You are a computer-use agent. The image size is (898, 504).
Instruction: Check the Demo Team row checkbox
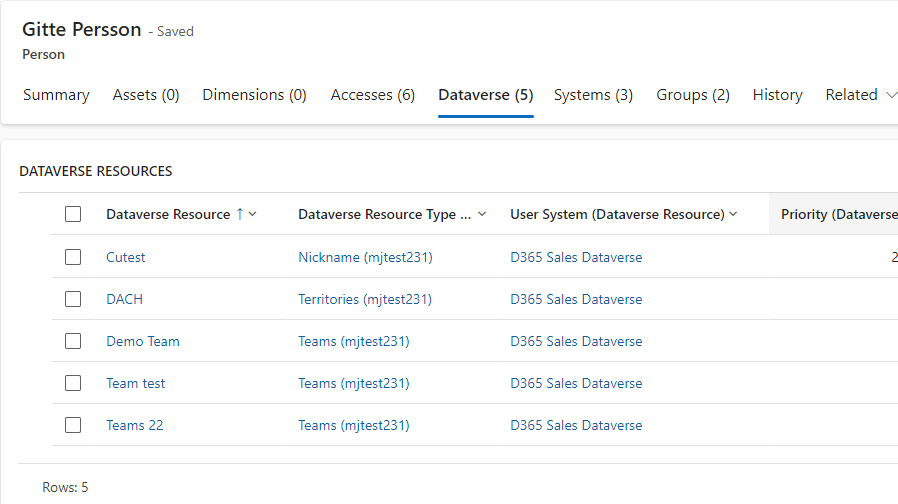(73, 341)
